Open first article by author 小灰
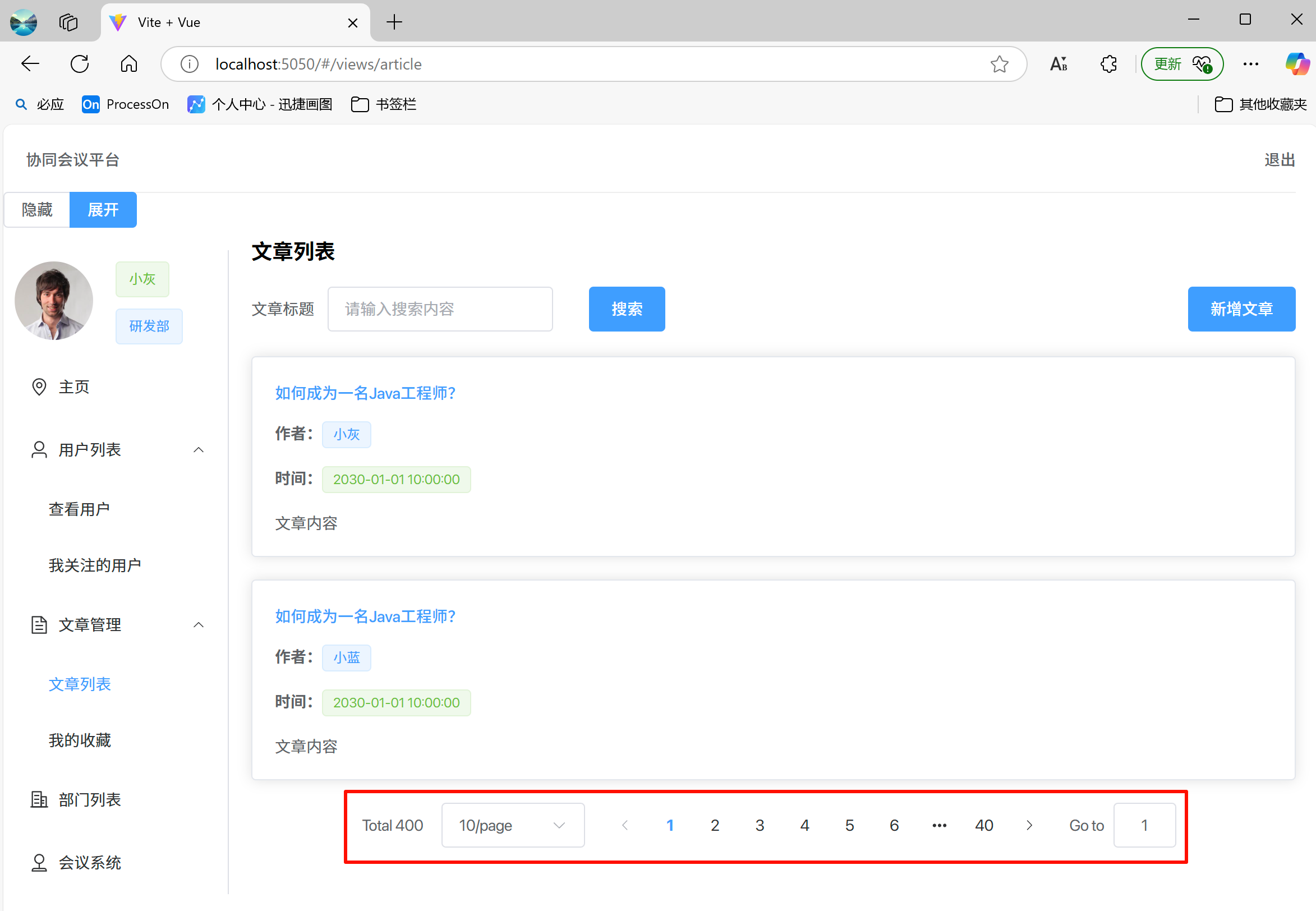Image resolution: width=1316 pixels, height=911 pixels. click(365, 393)
